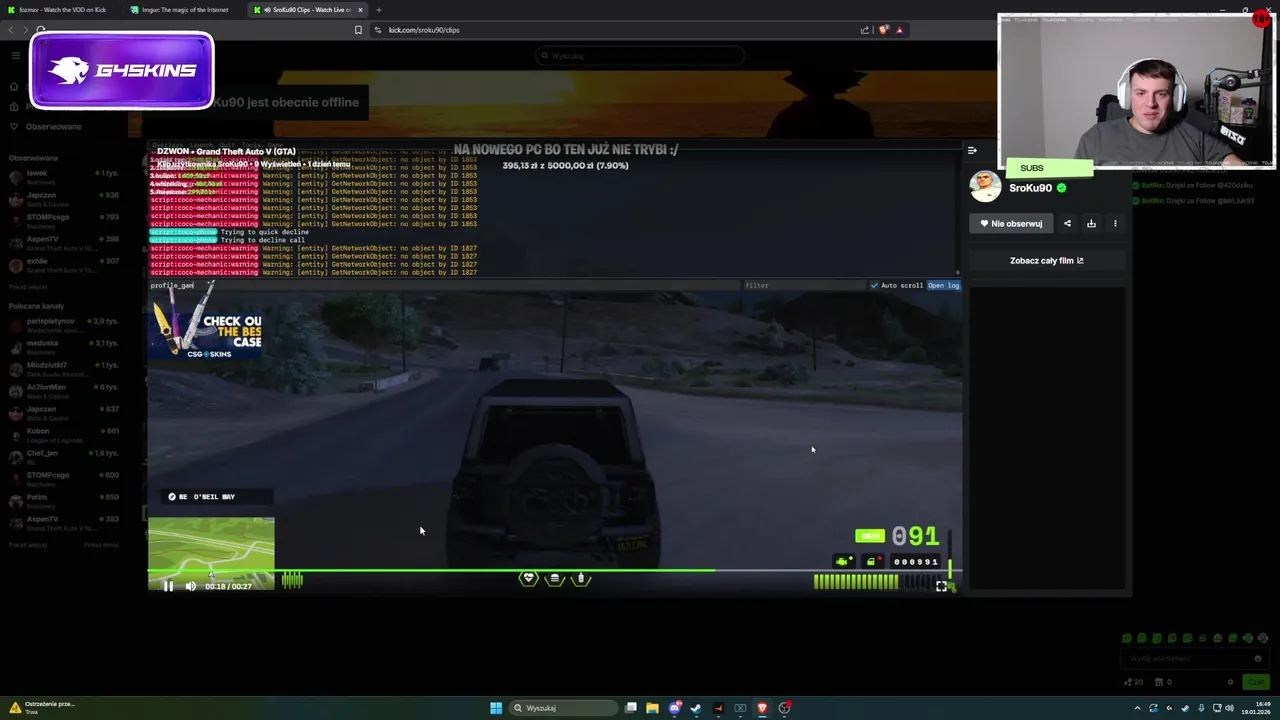
Task: Switch to the fozmxv Kick VOD tab
Action: pos(62,10)
